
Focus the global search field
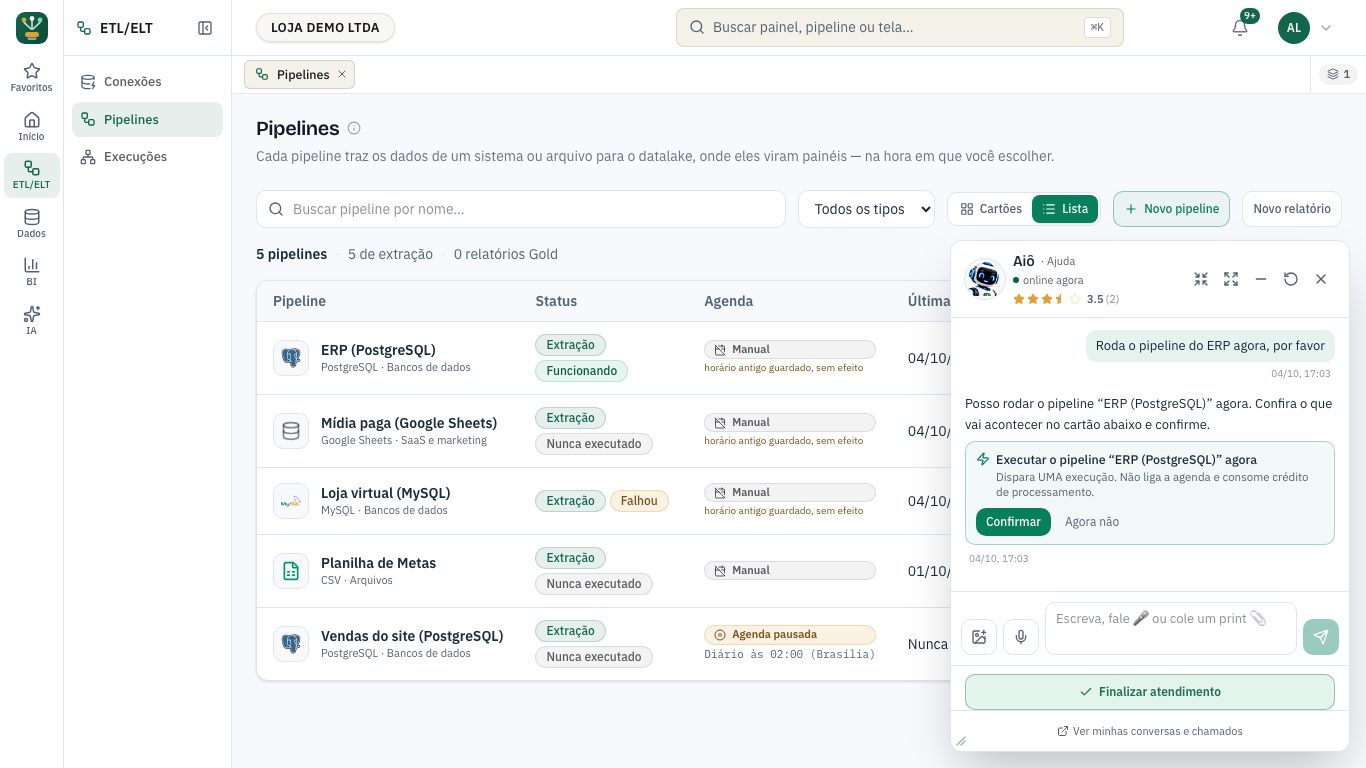tap(900, 28)
